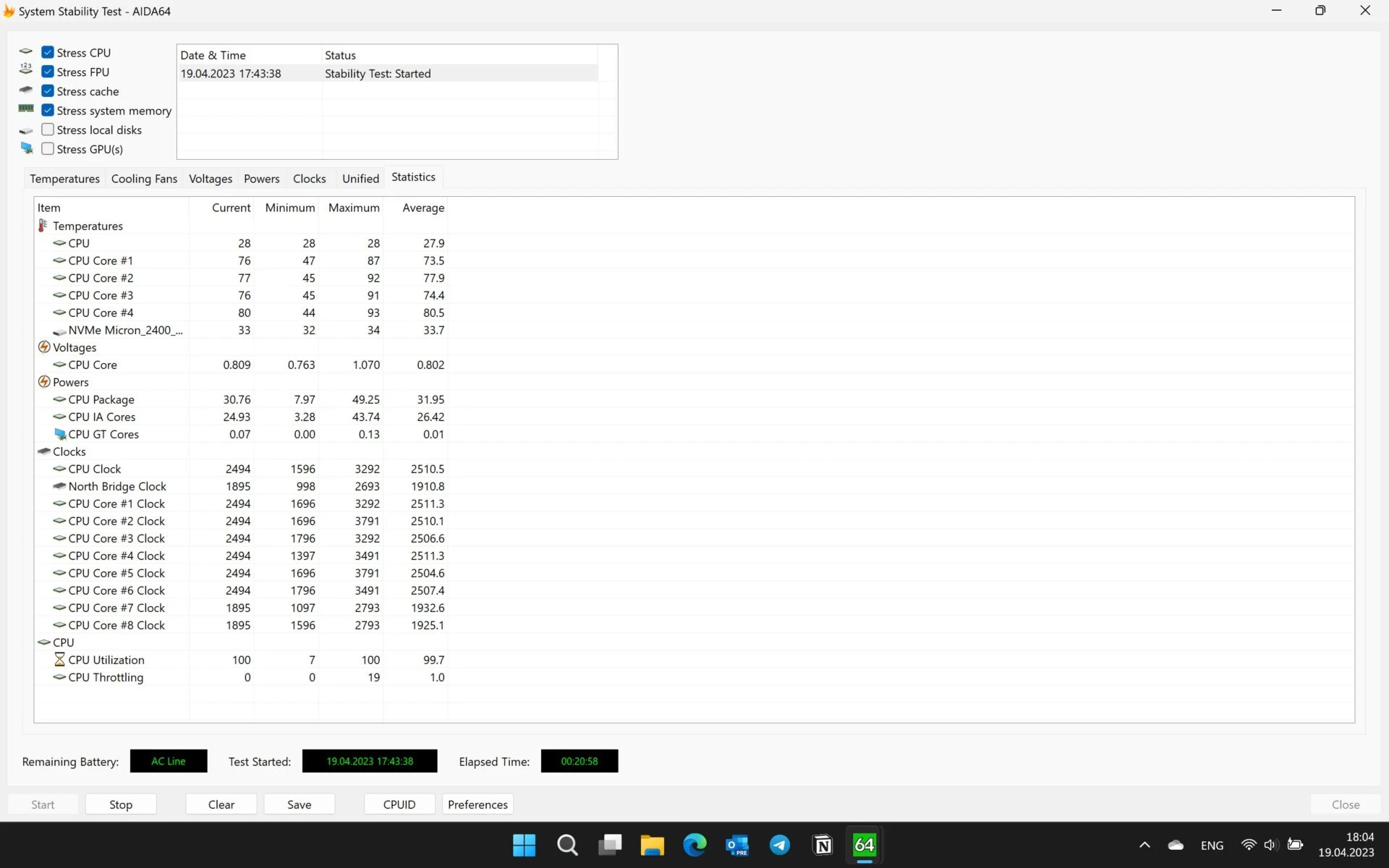Click the CPU GT Cores monitor icon
The image size is (1389, 868).
59,434
